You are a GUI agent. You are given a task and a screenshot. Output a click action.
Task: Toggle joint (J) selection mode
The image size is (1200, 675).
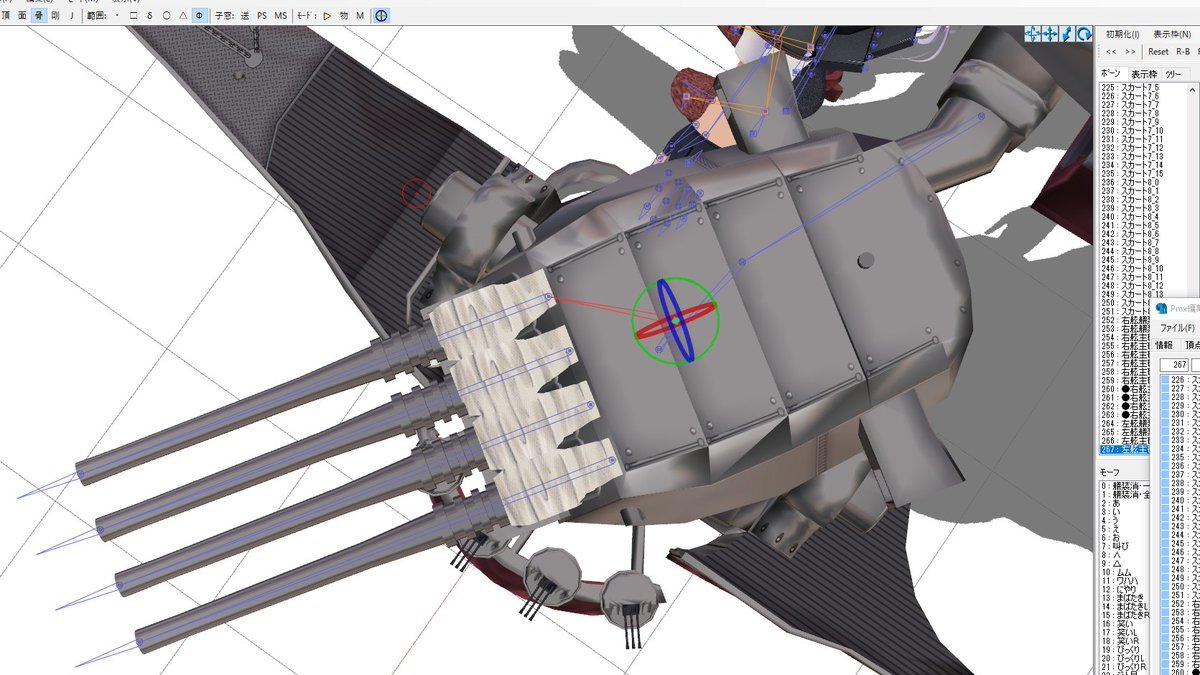coord(71,16)
